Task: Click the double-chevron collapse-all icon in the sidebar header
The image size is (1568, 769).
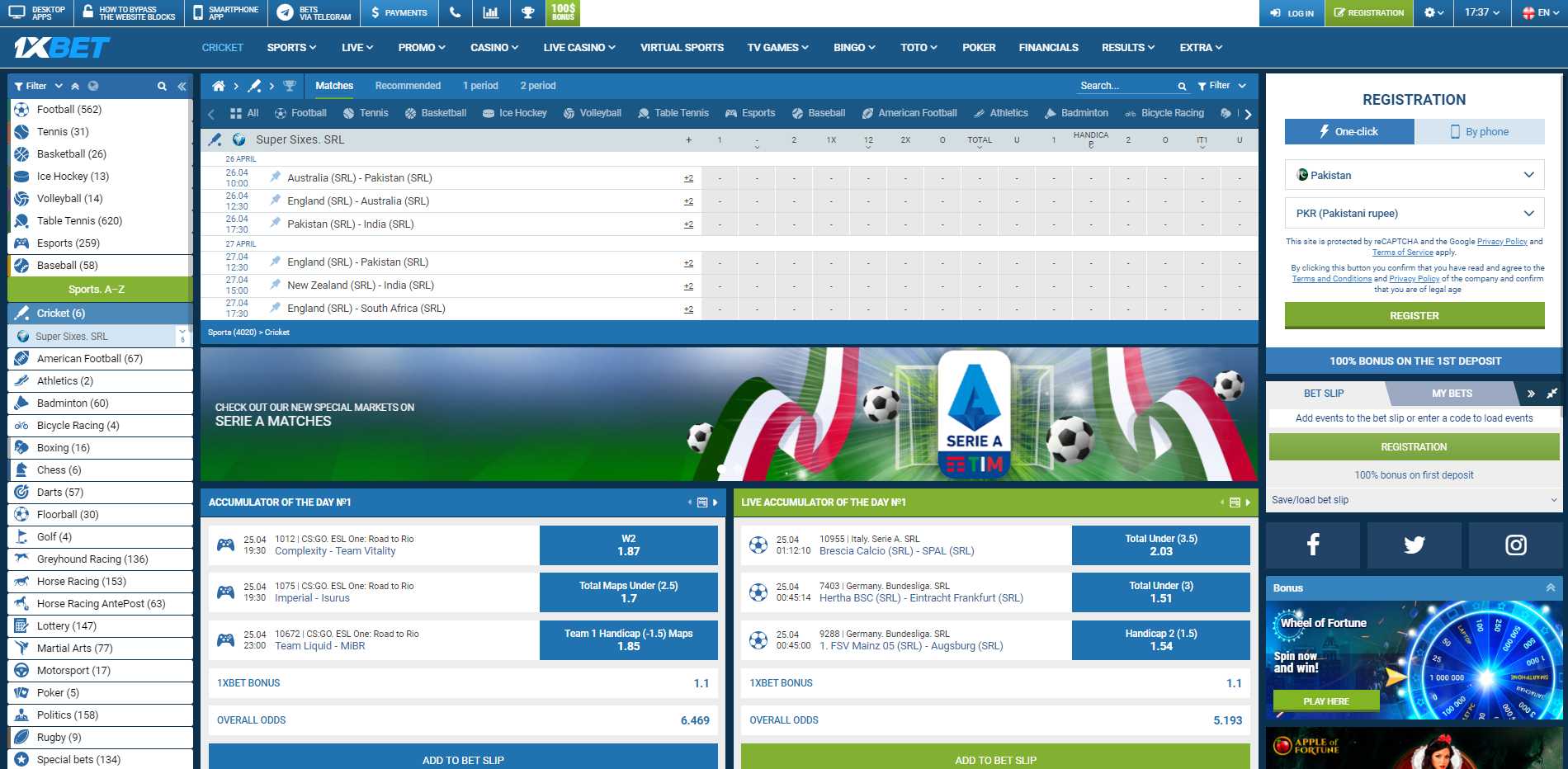Action: [x=75, y=86]
